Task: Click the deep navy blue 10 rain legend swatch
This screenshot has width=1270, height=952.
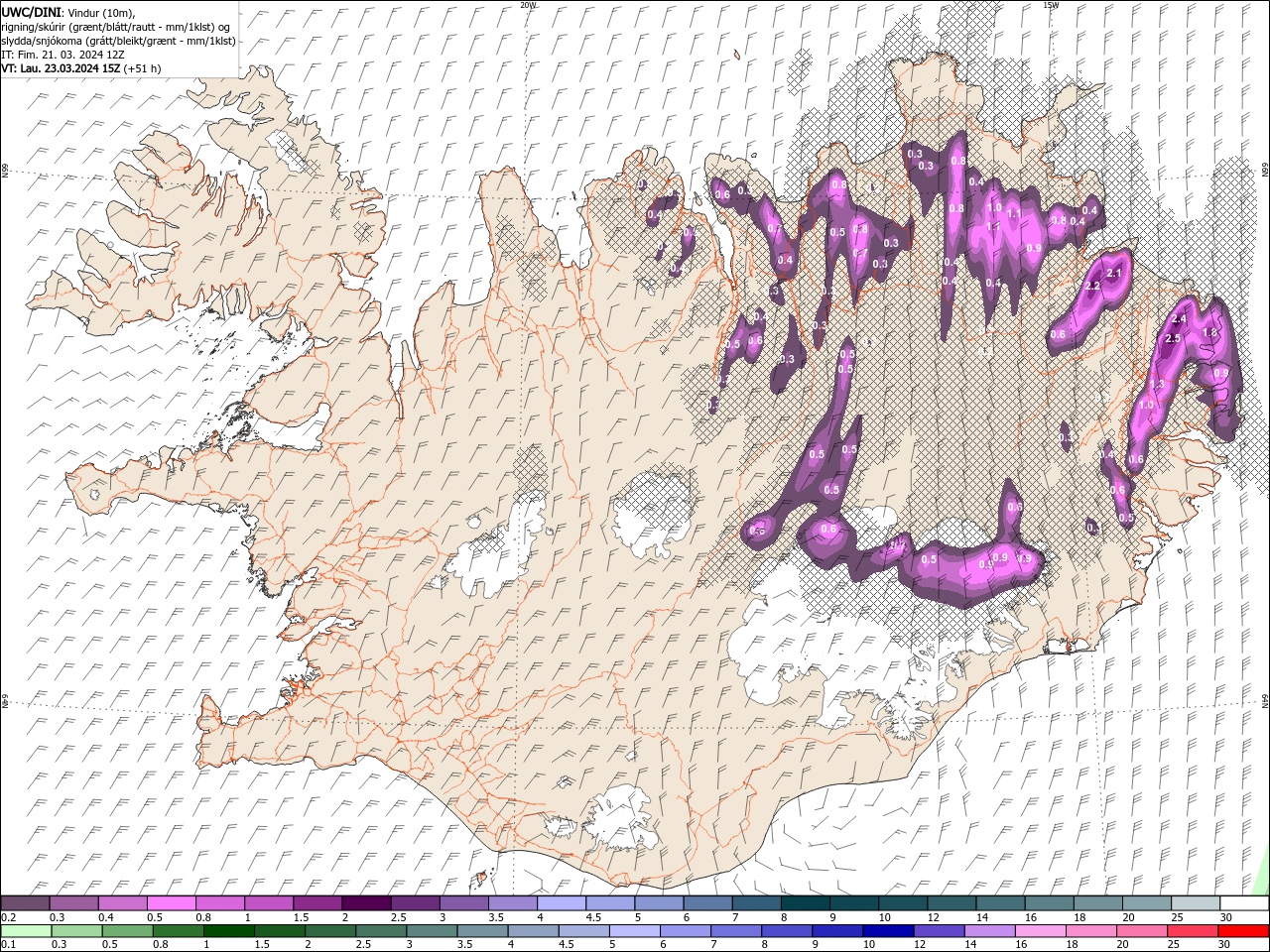Action: pyautogui.click(x=888, y=931)
